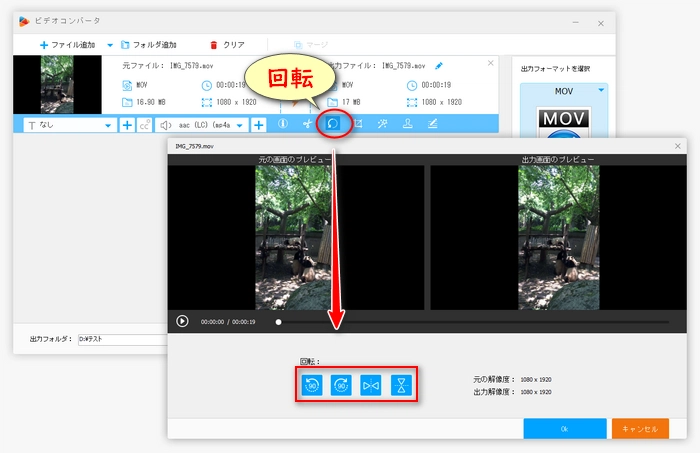Flip video vertically
Viewport: 700px width, 453px height.
pyautogui.click(x=401, y=386)
